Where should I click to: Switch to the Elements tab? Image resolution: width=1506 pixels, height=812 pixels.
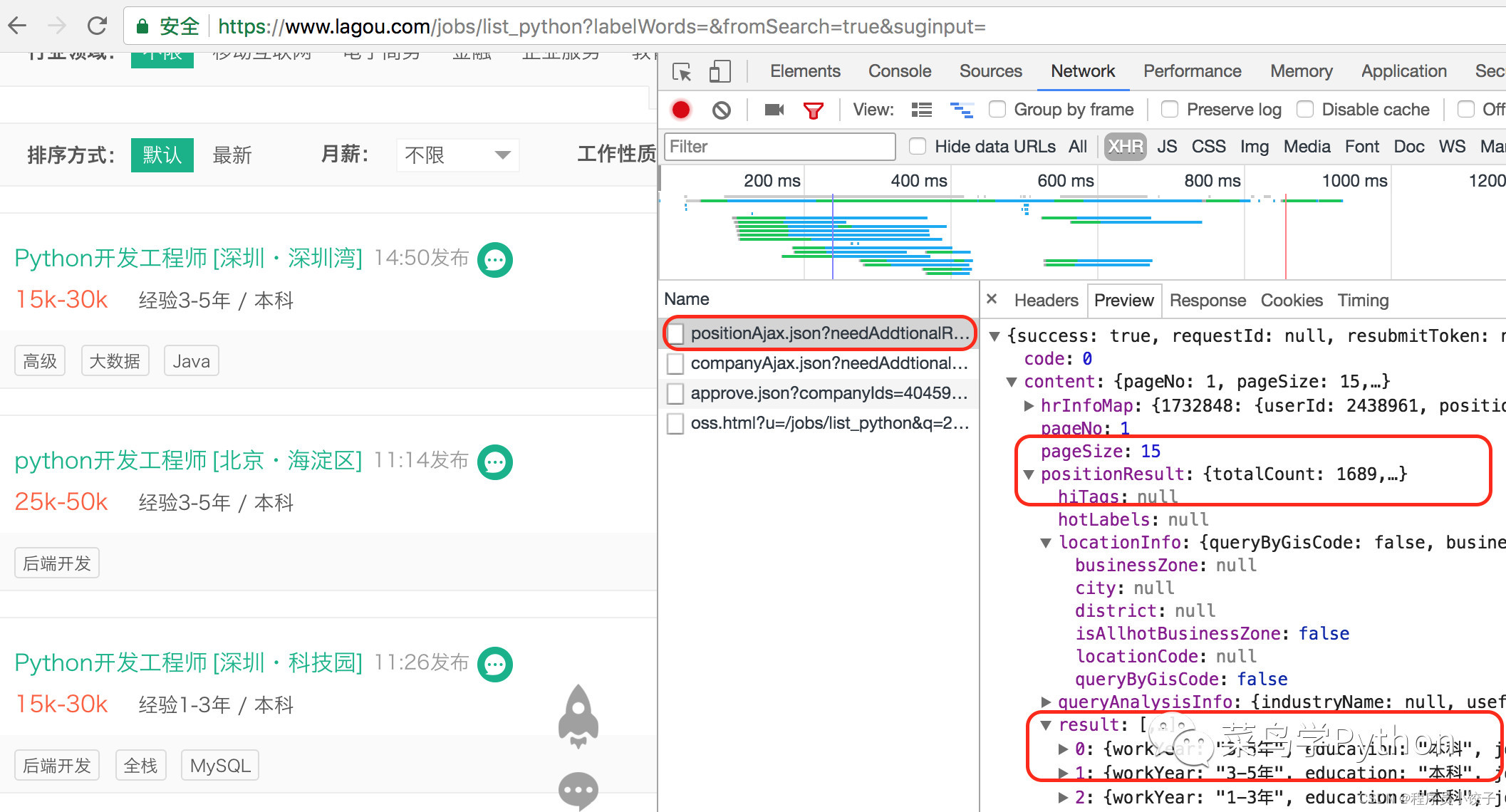coord(805,71)
